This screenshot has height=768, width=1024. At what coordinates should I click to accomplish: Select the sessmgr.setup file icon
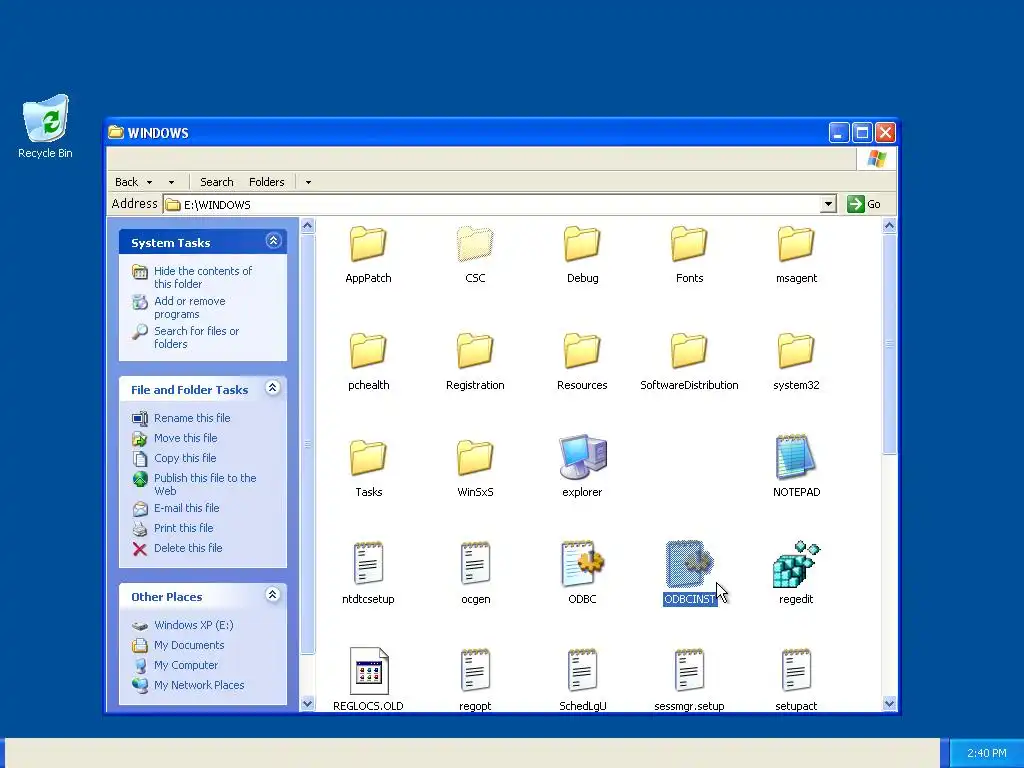pos(689,671)
